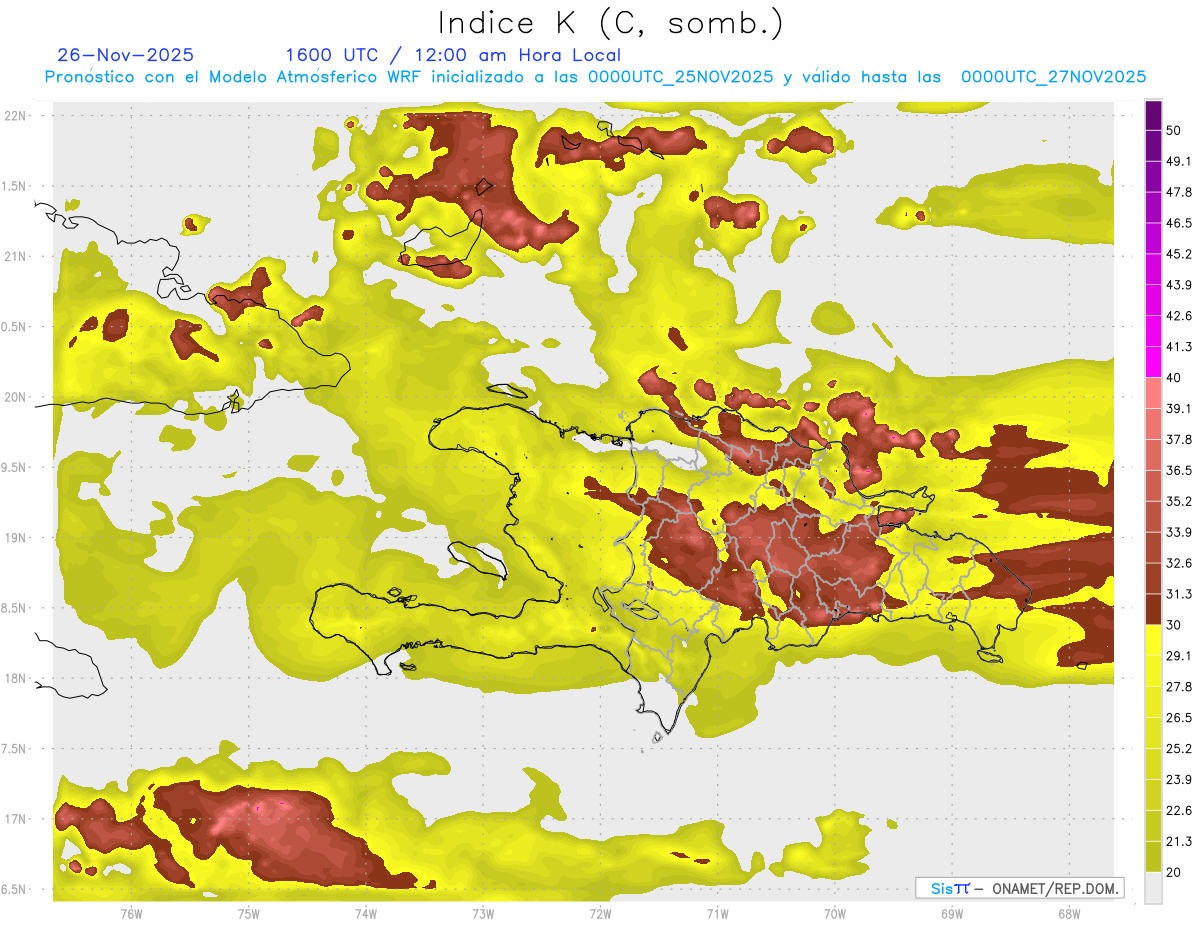Image resolution: width=1200 pixels, height=927 pixels.
Task: Click colorbar value "42.6"
Action: pyautogui.click(x=1179, y=316)
